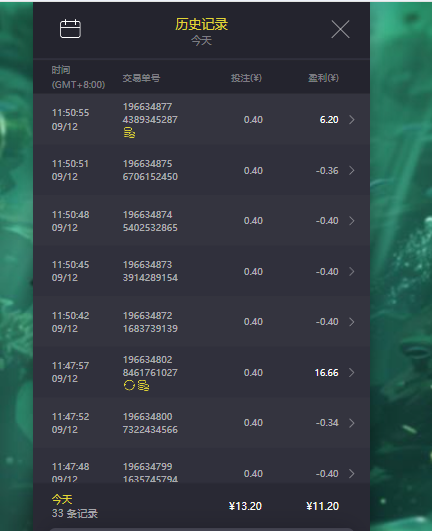This screenshot has height=531, width=432.
Task: Click transaction number 196634874 5402532865
Action: pyautogui.click(x=150, y=221)
